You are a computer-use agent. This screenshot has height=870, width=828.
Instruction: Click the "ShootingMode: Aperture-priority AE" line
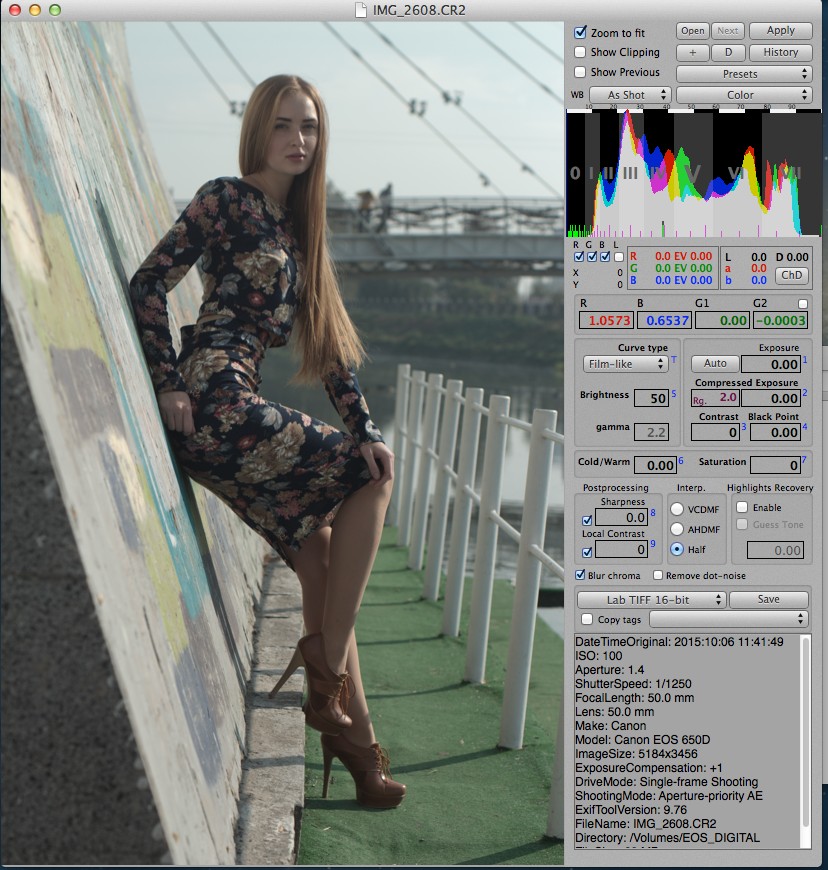[x=669, y=796]
